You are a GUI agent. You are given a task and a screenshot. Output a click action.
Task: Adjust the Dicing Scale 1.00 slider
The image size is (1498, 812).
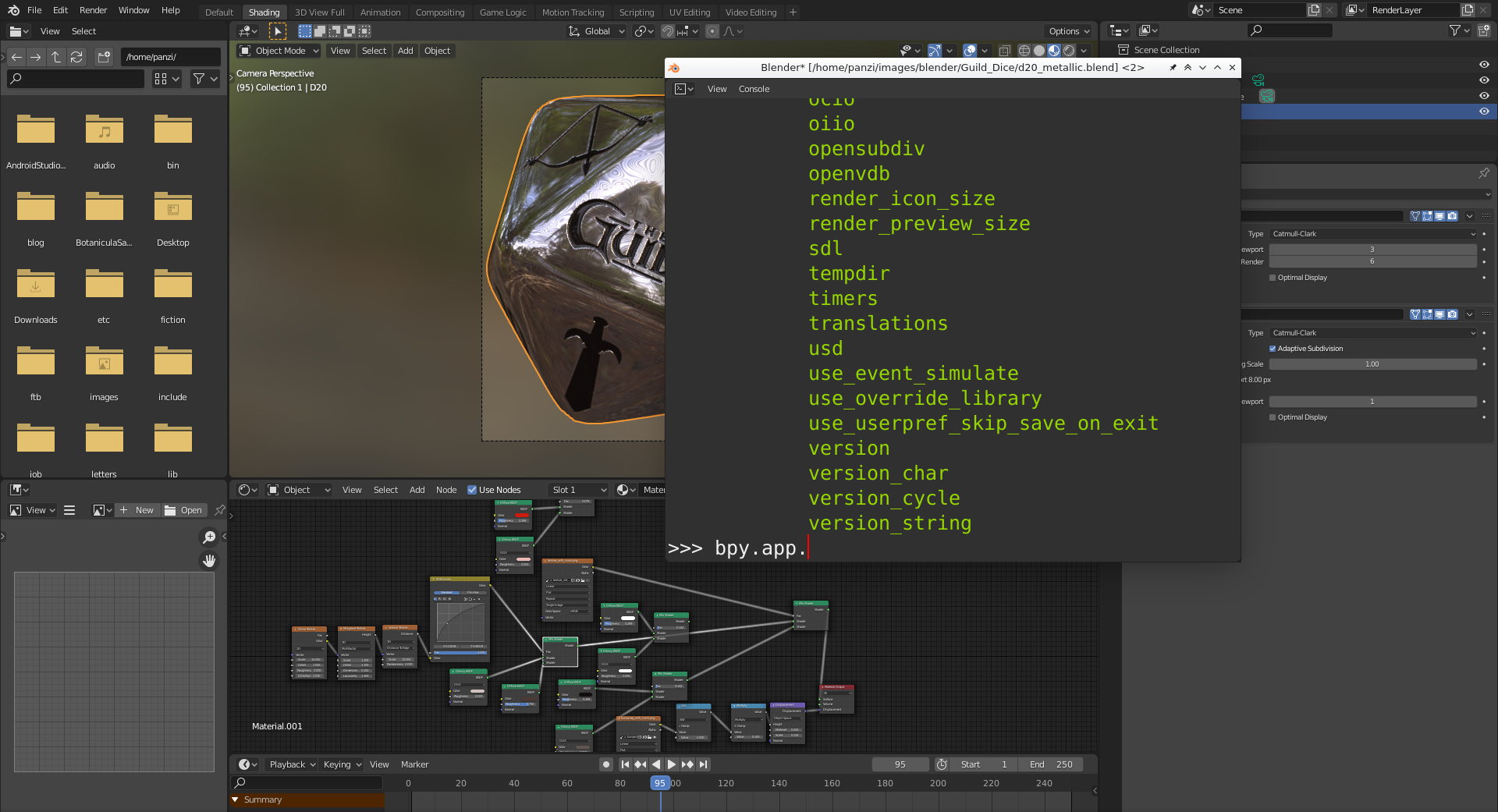1372,364
